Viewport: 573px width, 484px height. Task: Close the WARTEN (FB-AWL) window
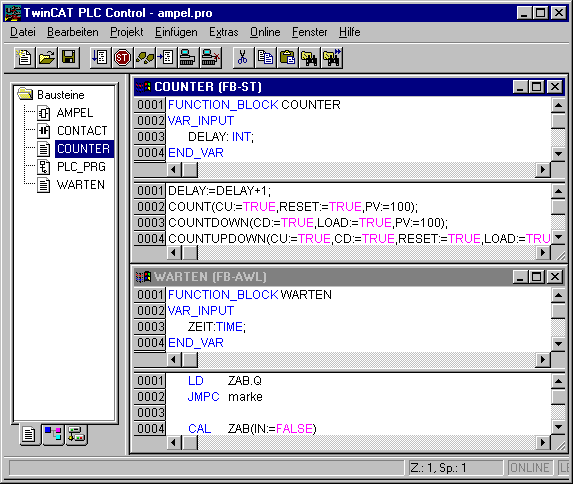555,277
